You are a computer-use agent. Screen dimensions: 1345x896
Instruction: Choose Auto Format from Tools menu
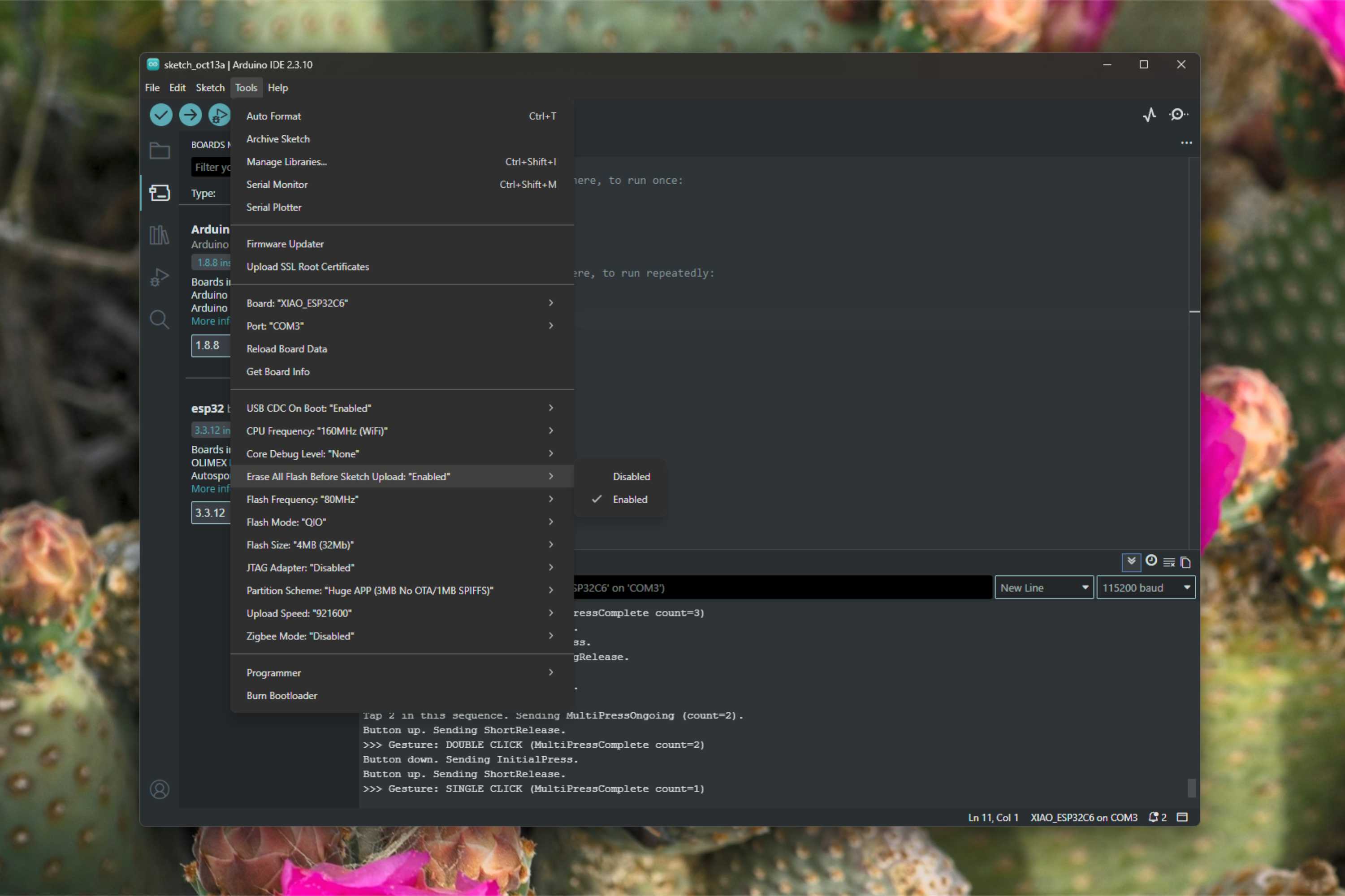point(402,116)
